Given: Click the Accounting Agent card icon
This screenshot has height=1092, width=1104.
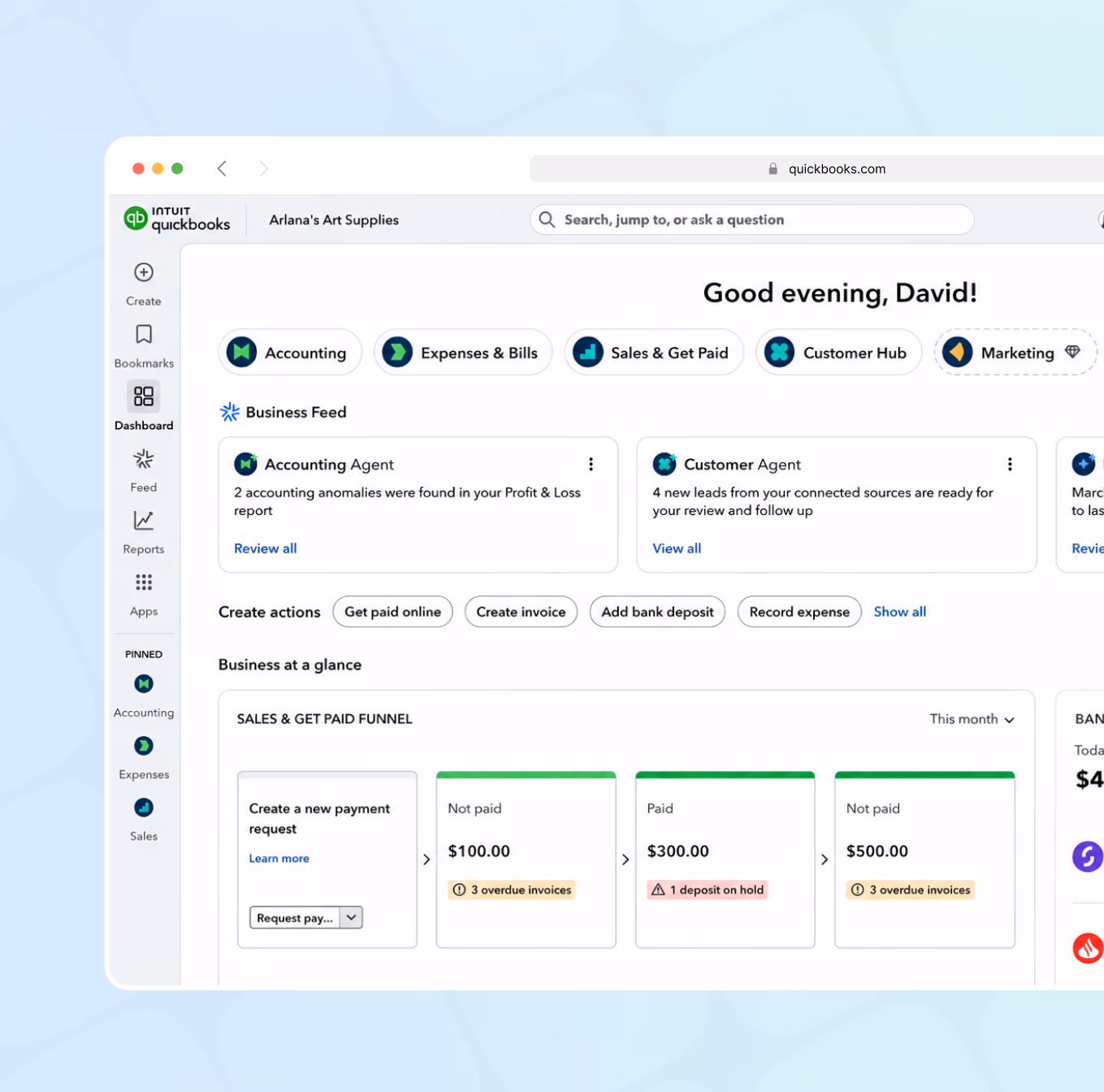Looking at the screenshot, I should pos(245,464).
